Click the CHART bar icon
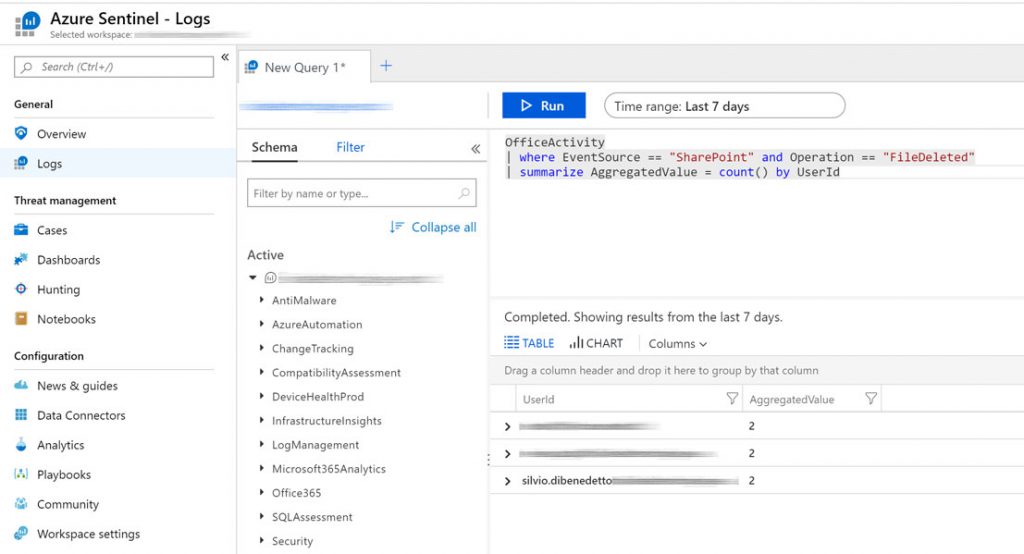The width and height of the screenshot is (1024, 554). (x=576, y=343)
